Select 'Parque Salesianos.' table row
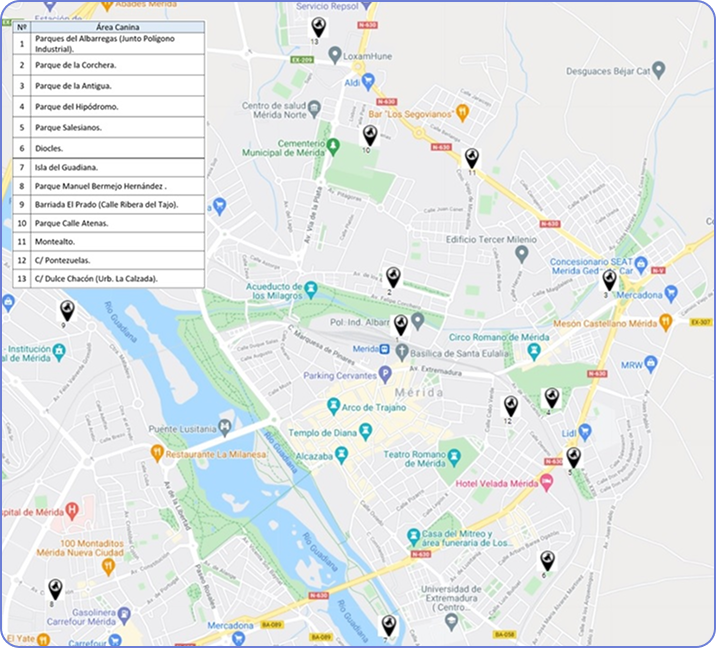716x648 pixels. 109,127
